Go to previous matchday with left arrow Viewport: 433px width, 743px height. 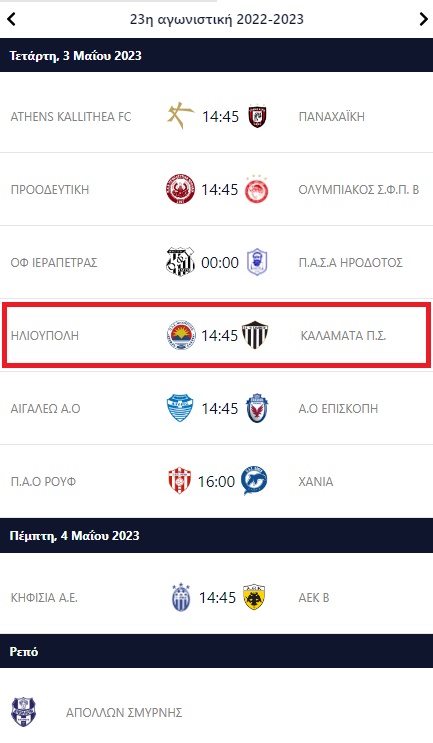tap(11, 19)
